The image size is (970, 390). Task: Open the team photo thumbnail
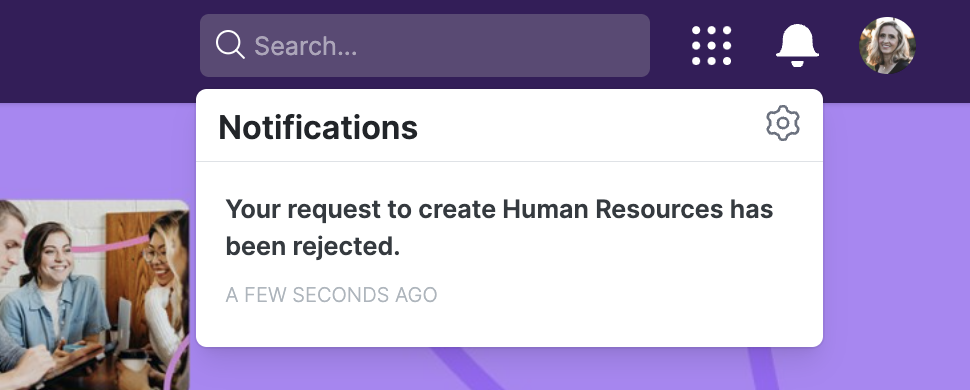pyautogui.click(x=94, y=295)
